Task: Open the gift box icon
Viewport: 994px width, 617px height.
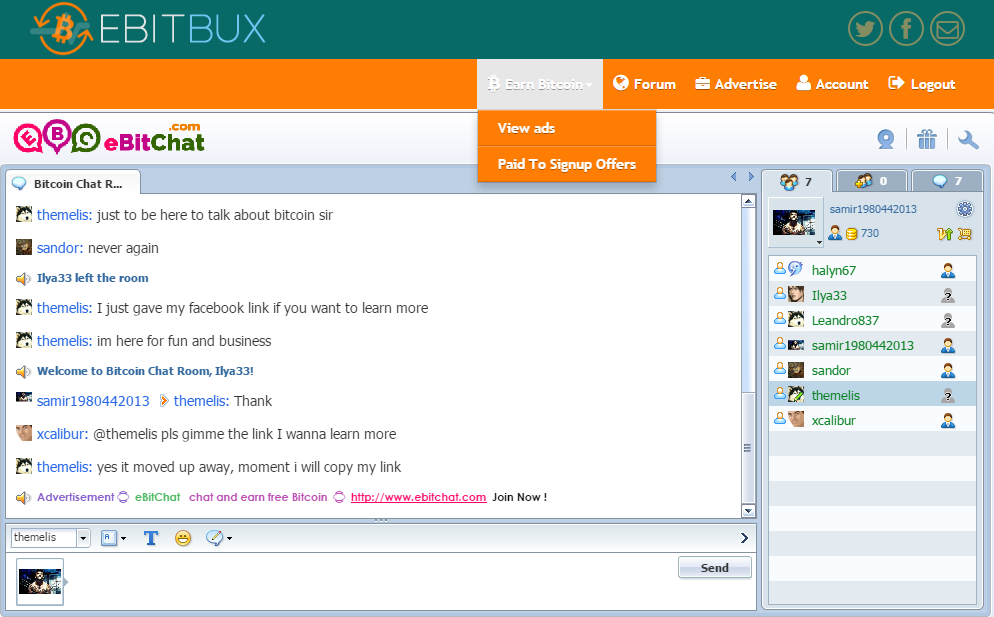Action: click(x=927, y=139)
